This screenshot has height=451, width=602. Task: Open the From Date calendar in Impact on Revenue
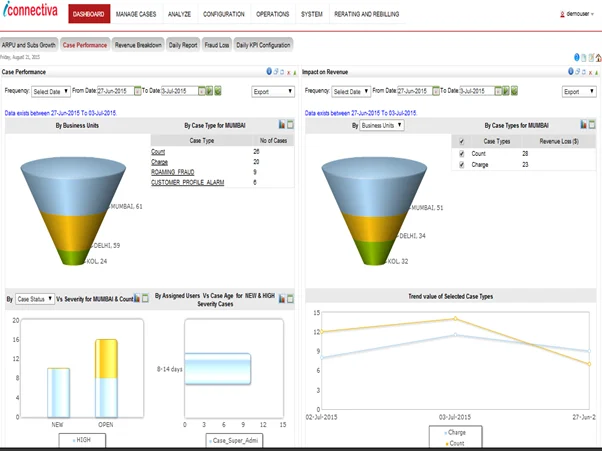point(436,91)
